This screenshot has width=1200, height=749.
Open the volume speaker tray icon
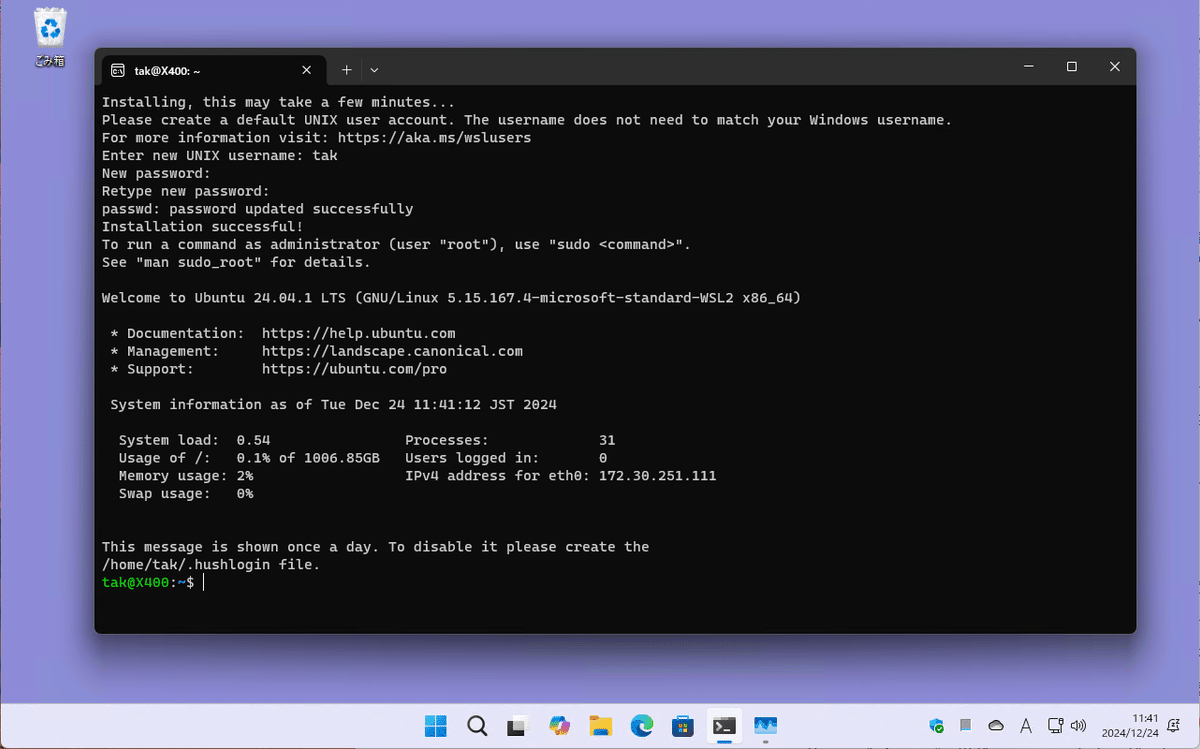pyautogui.click(x=1078, y=726)
